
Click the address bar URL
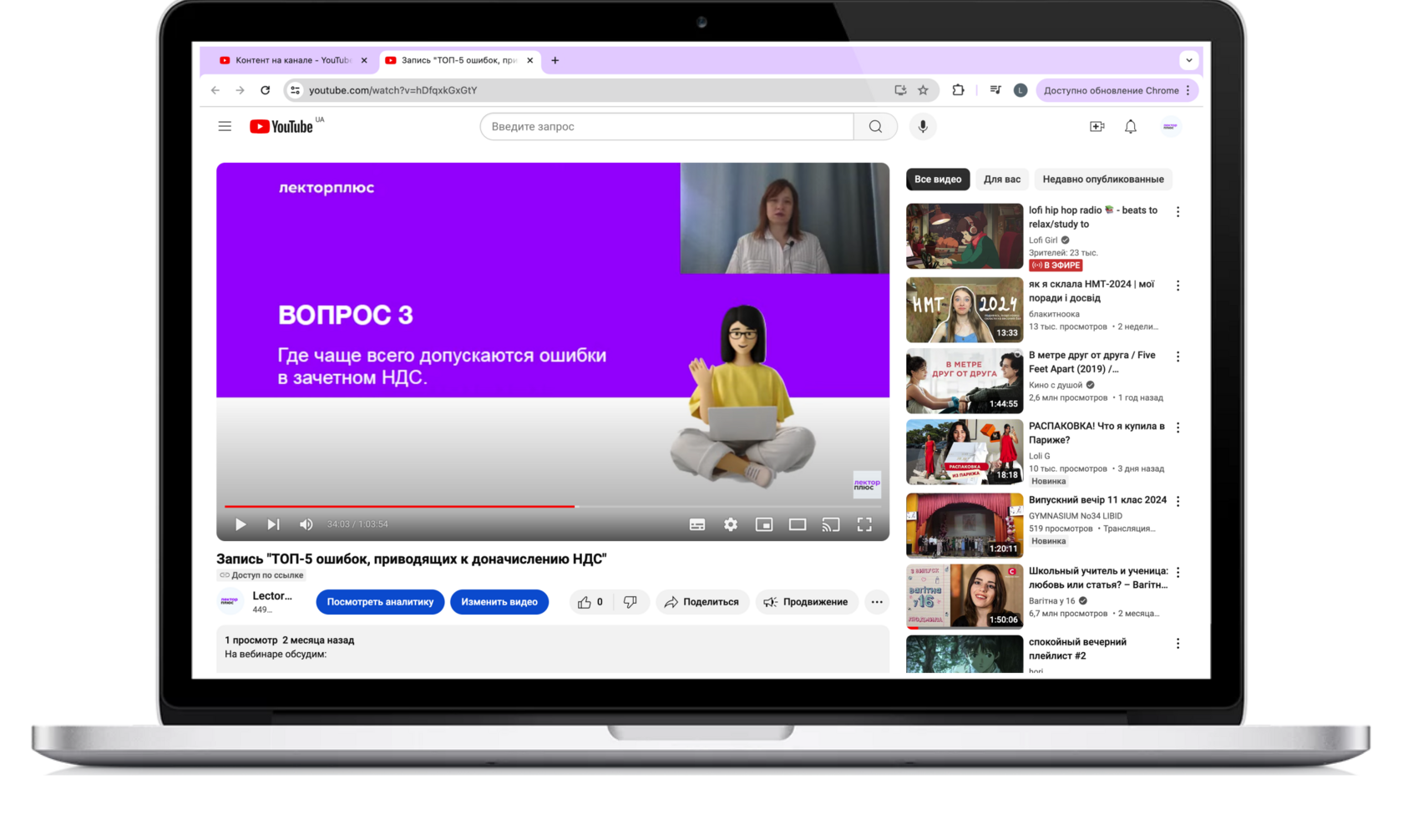click(x=393, y=90)
